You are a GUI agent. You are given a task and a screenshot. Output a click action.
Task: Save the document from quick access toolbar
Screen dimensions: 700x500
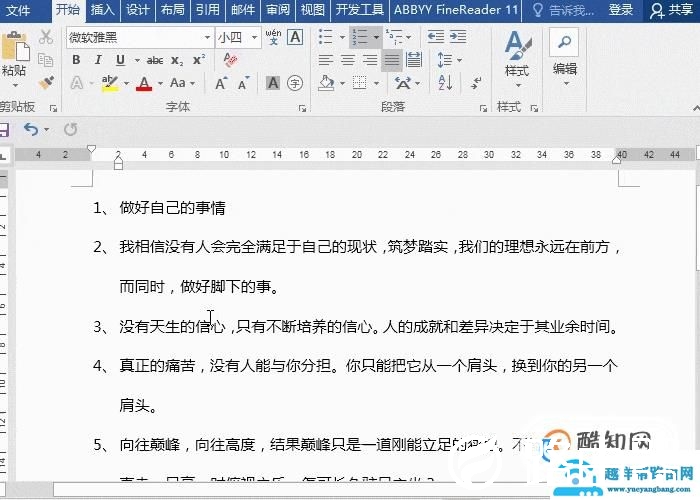(4, 129)
